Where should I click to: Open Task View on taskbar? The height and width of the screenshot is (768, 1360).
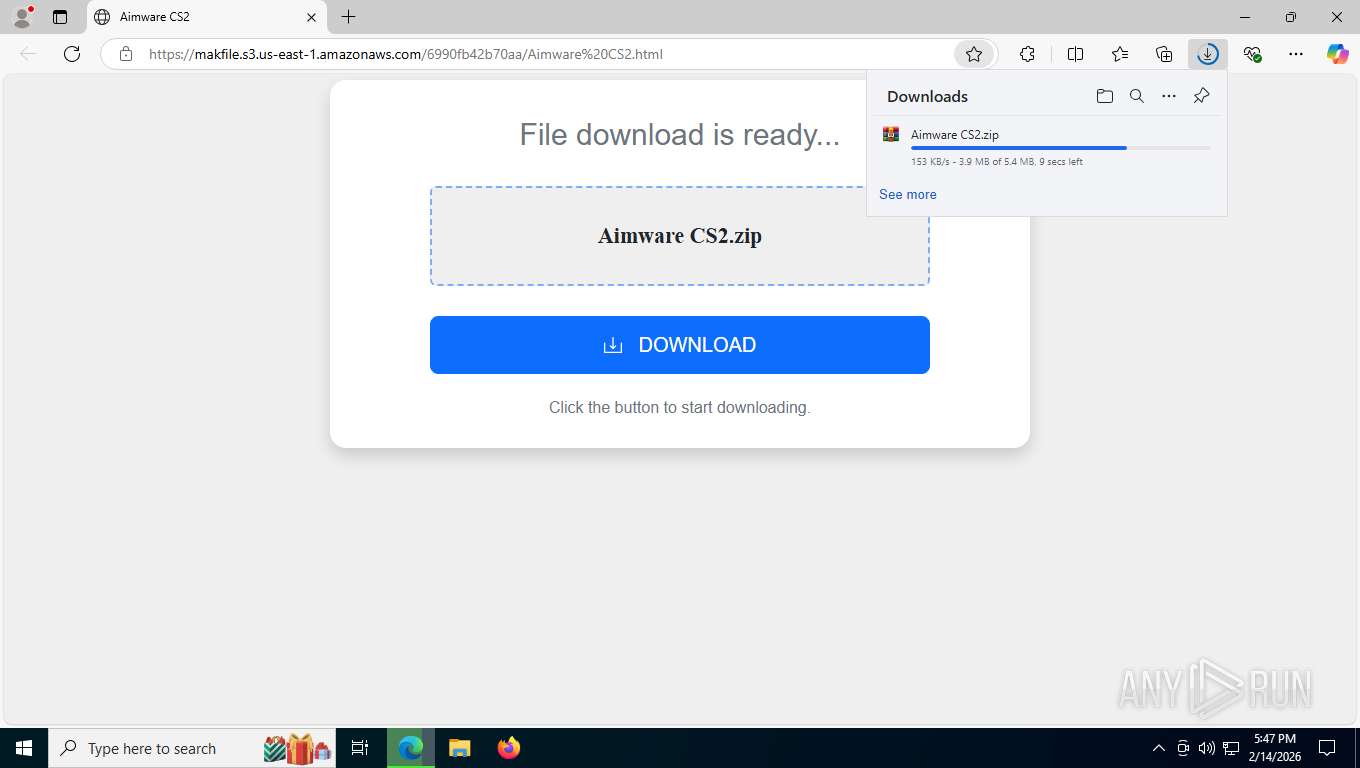click(360, 748)
